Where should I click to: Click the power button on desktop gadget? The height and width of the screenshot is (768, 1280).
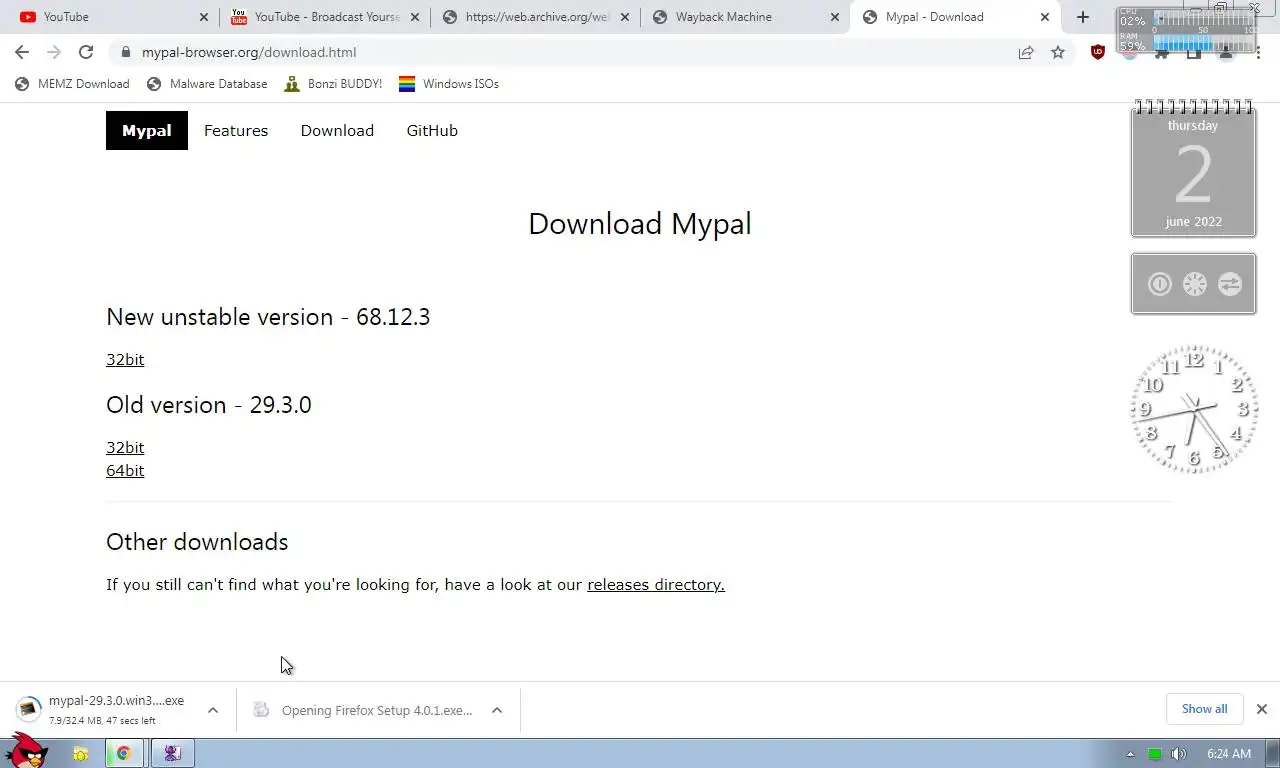(1160, 284)
